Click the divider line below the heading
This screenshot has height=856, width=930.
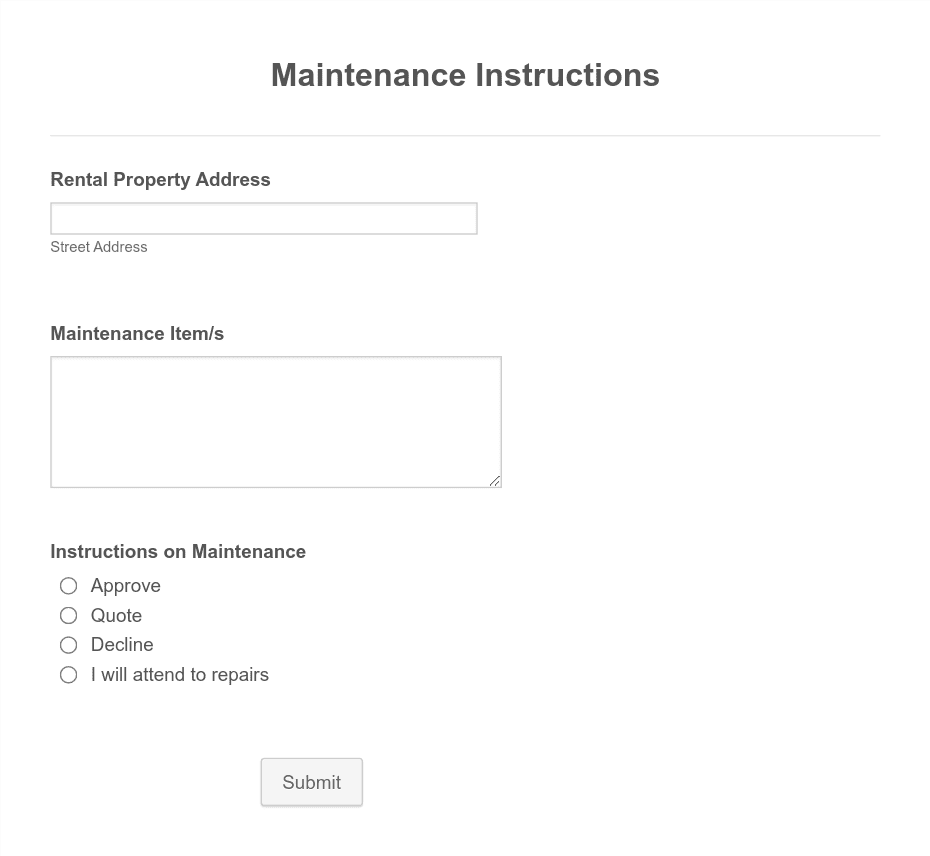click(465, 135)
